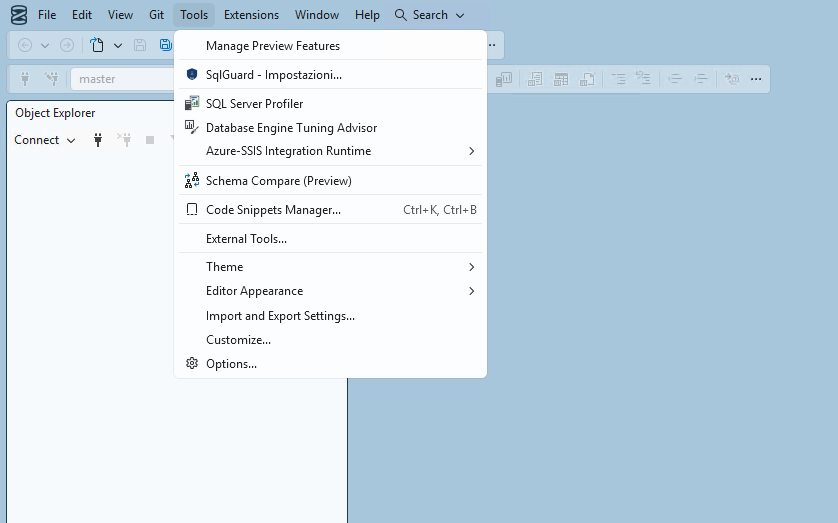Open the master database combo box

tap(123, 79)
